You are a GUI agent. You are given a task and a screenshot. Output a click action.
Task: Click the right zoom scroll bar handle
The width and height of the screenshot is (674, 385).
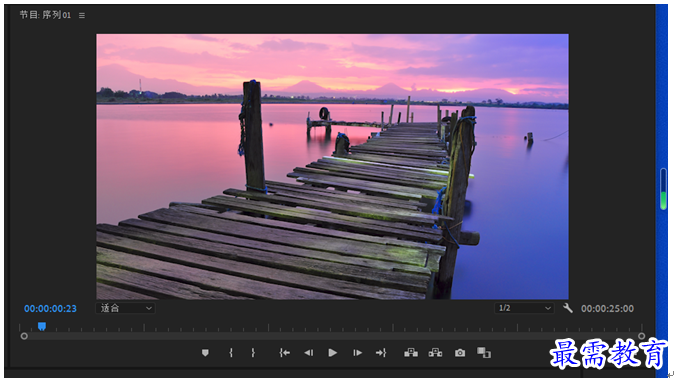[x=641, y=336]
